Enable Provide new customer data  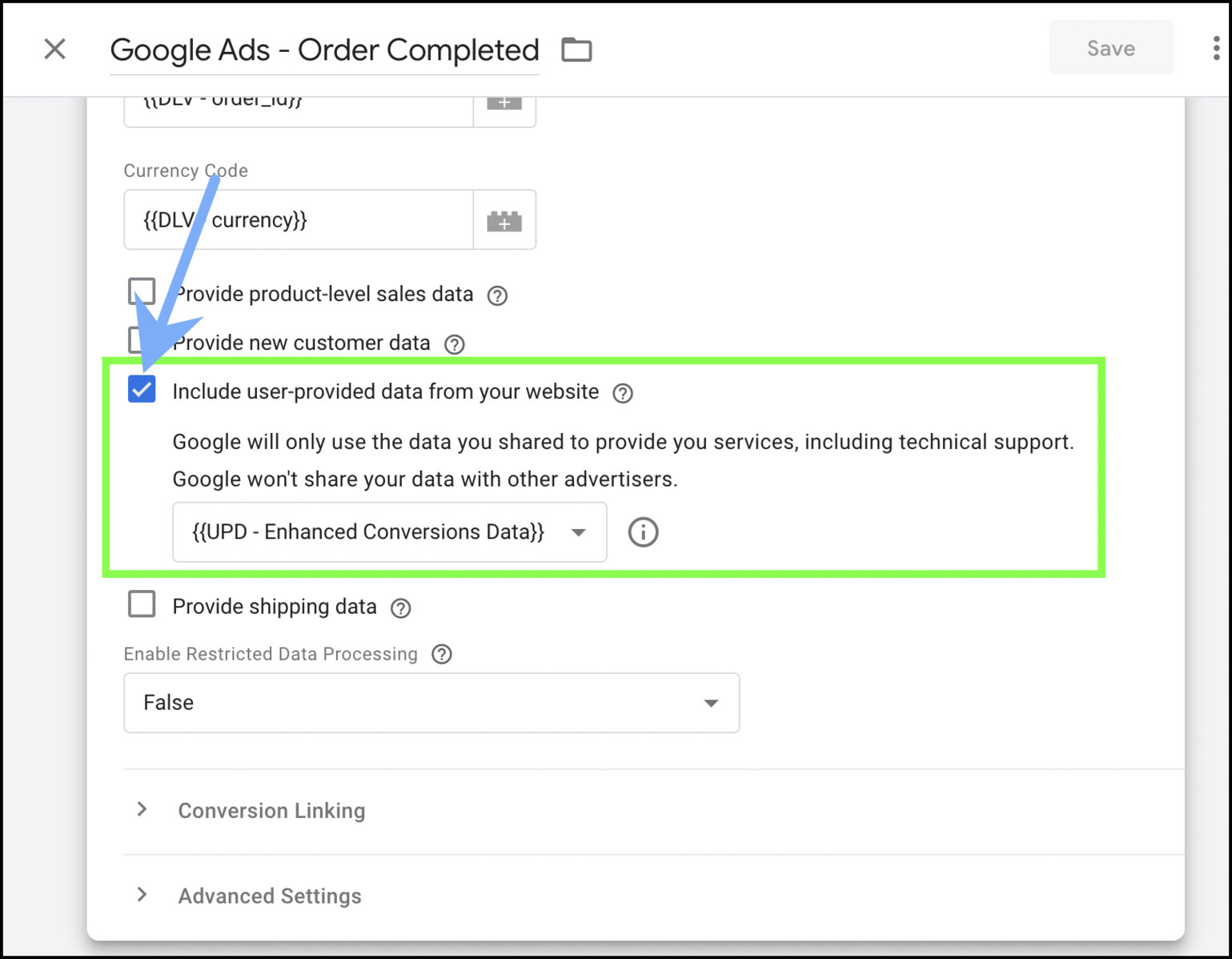(142, 340)
